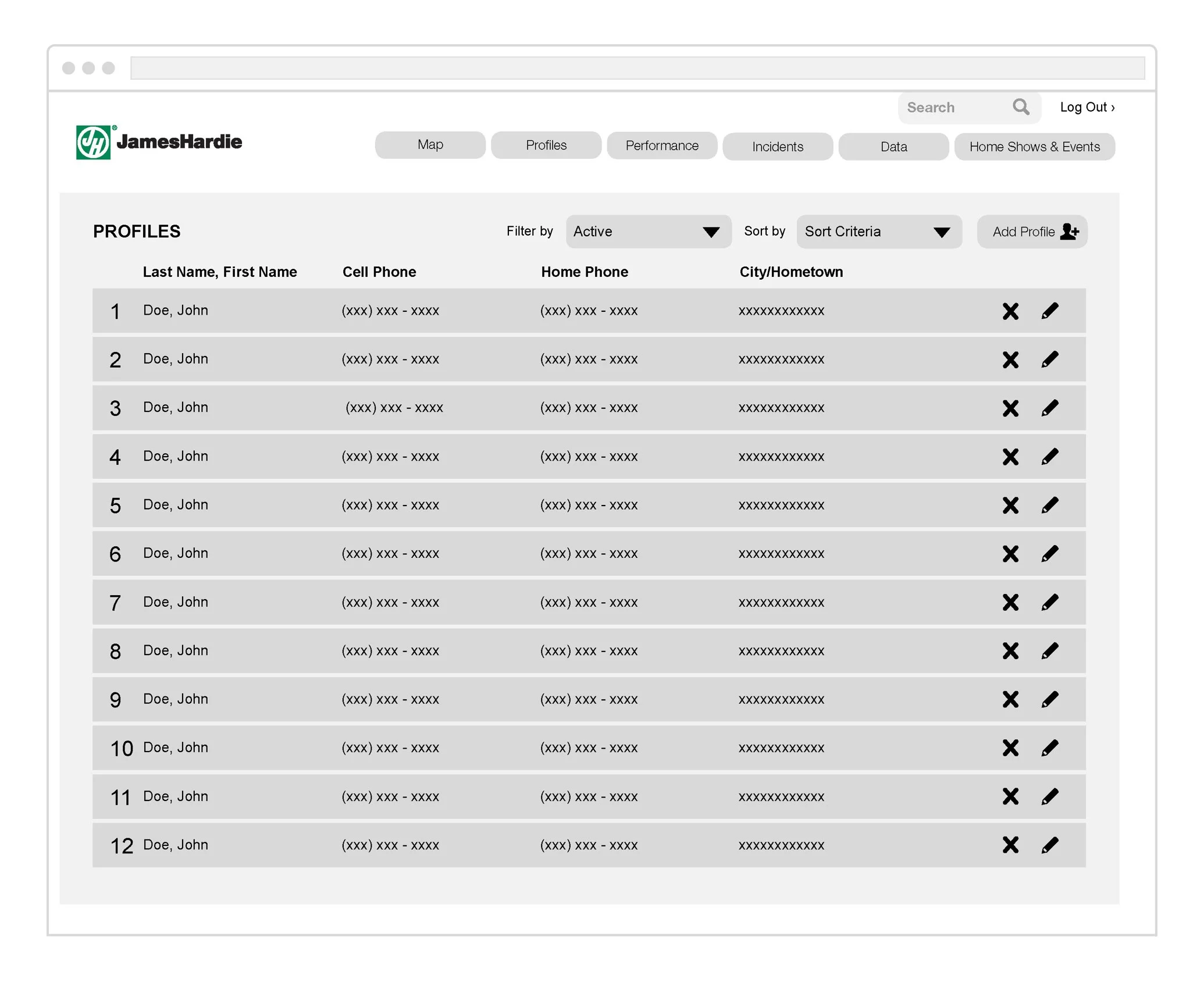The image size is (1204, 982).
Task: Click the search magnifying glass icon
Action: (x=1021, y=106)
